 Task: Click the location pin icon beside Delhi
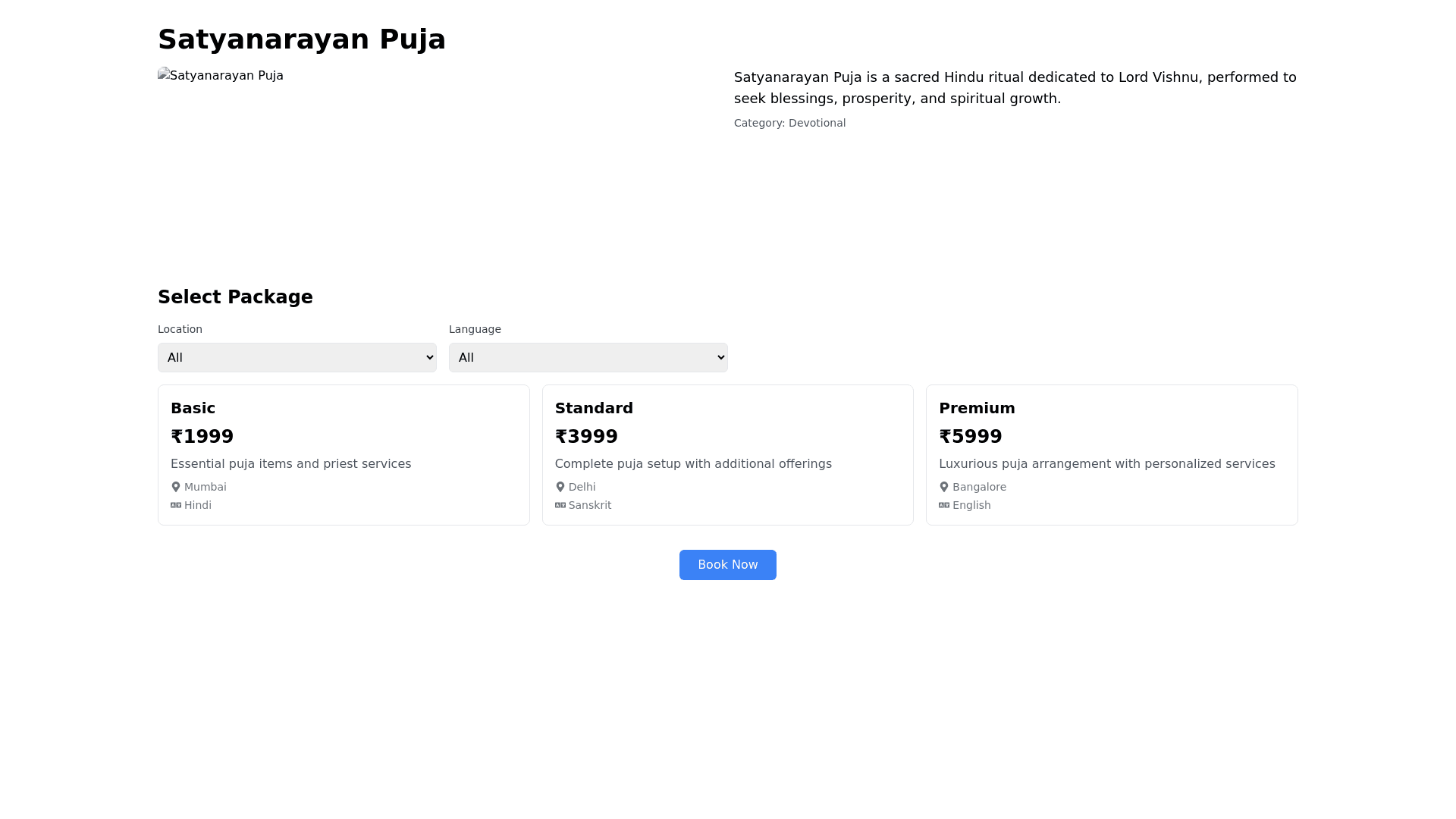pos(560,486)
